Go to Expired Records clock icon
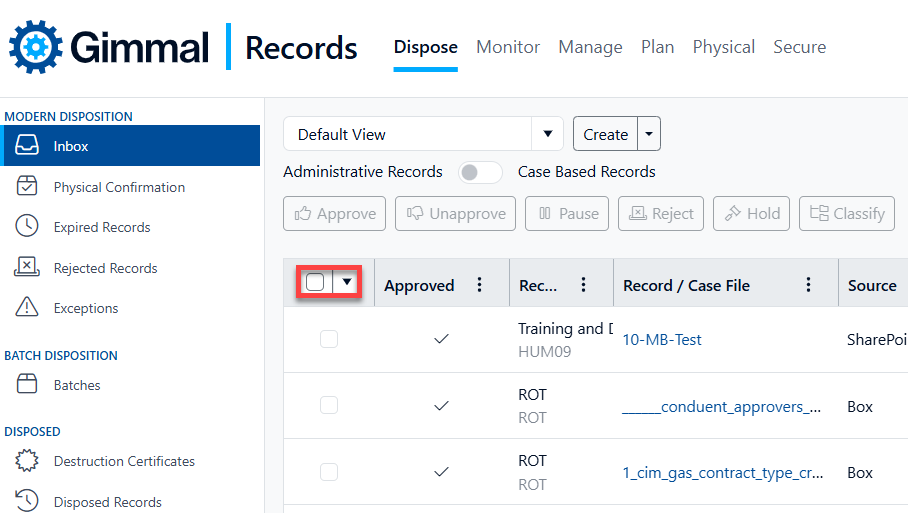 (27, 227)
